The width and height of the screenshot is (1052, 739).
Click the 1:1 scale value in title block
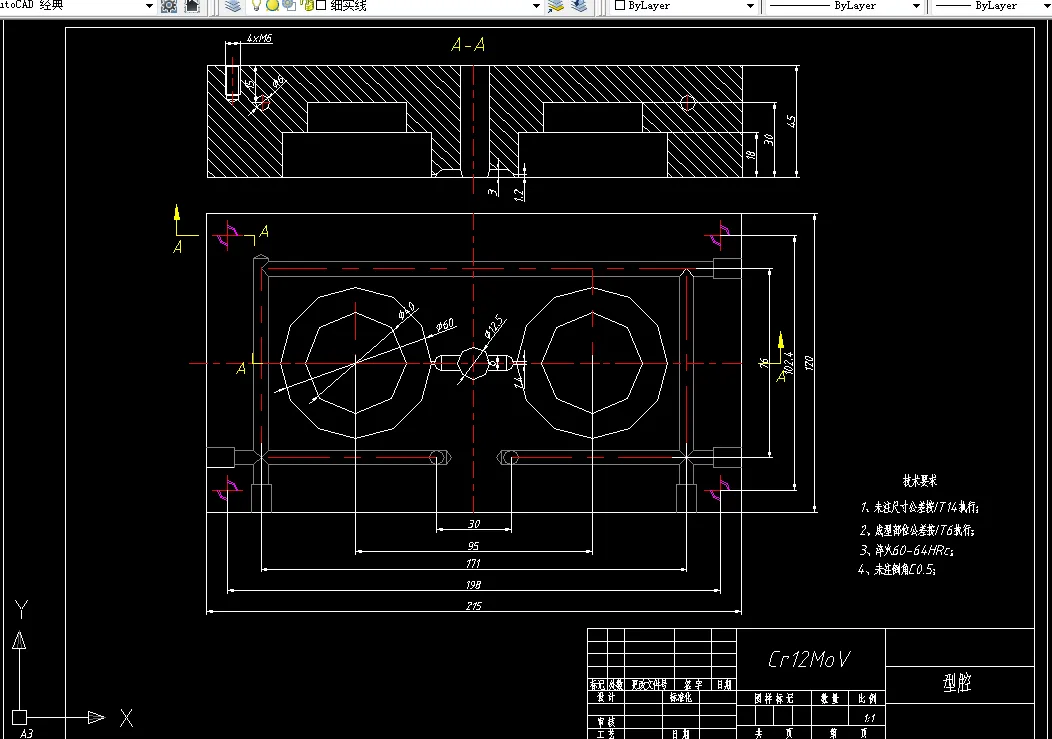pos(870,718)
